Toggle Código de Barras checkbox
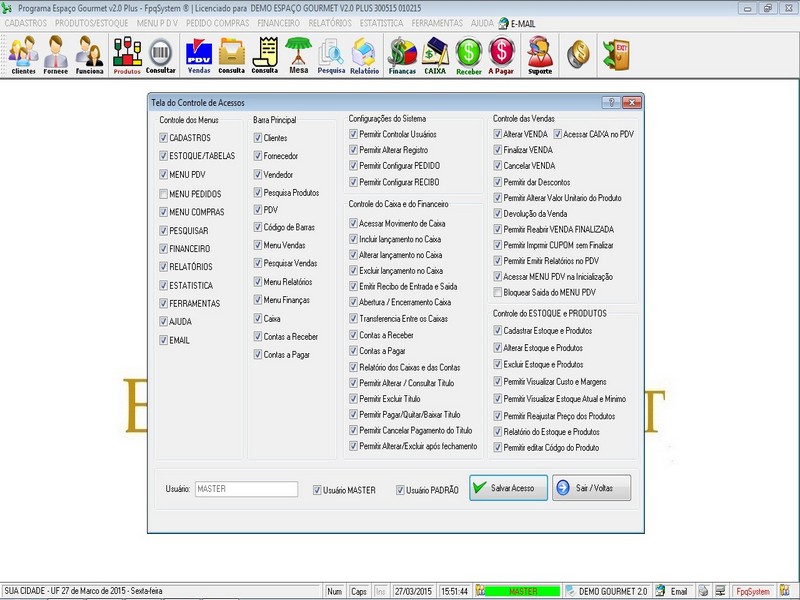This screenshot has width=800, height=600. click(x=258, y=227)
